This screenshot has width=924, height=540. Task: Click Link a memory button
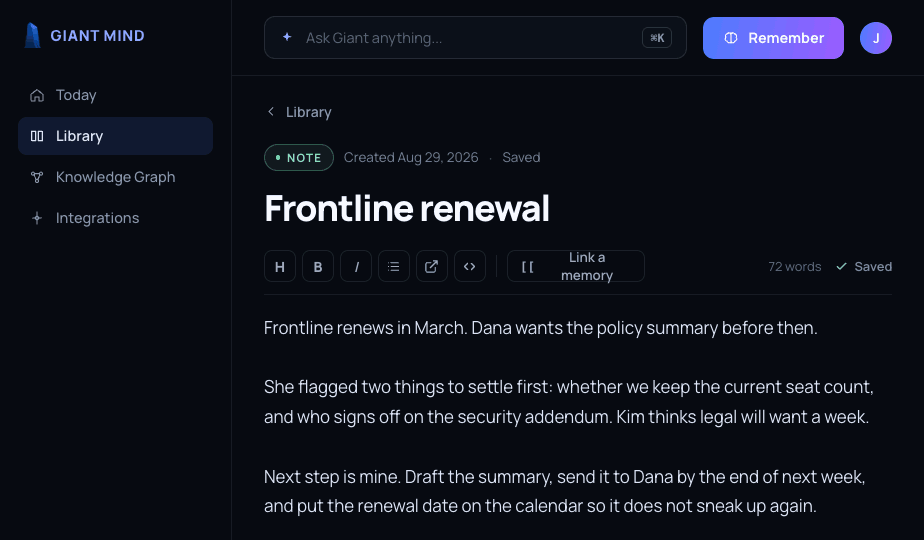click(x=576, y=266)
